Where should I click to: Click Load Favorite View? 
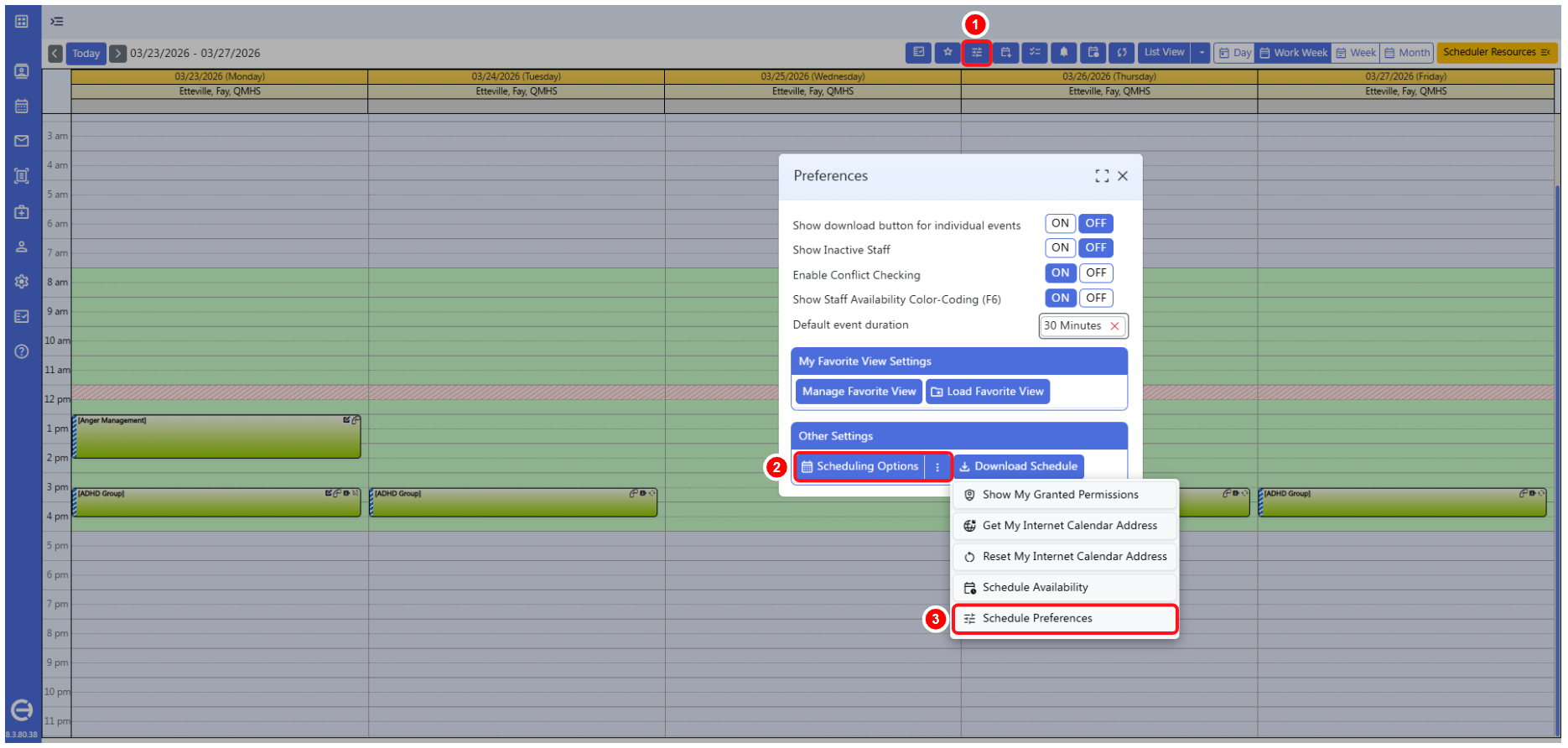pos(988,392)
